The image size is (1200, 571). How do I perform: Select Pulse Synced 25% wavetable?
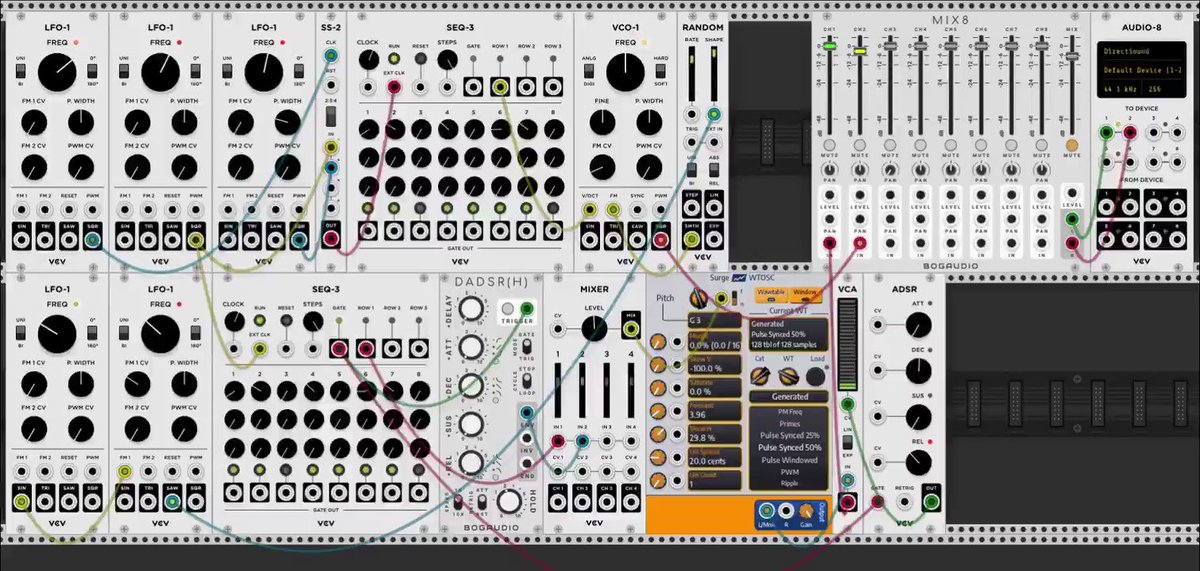(x=789, y=436)
